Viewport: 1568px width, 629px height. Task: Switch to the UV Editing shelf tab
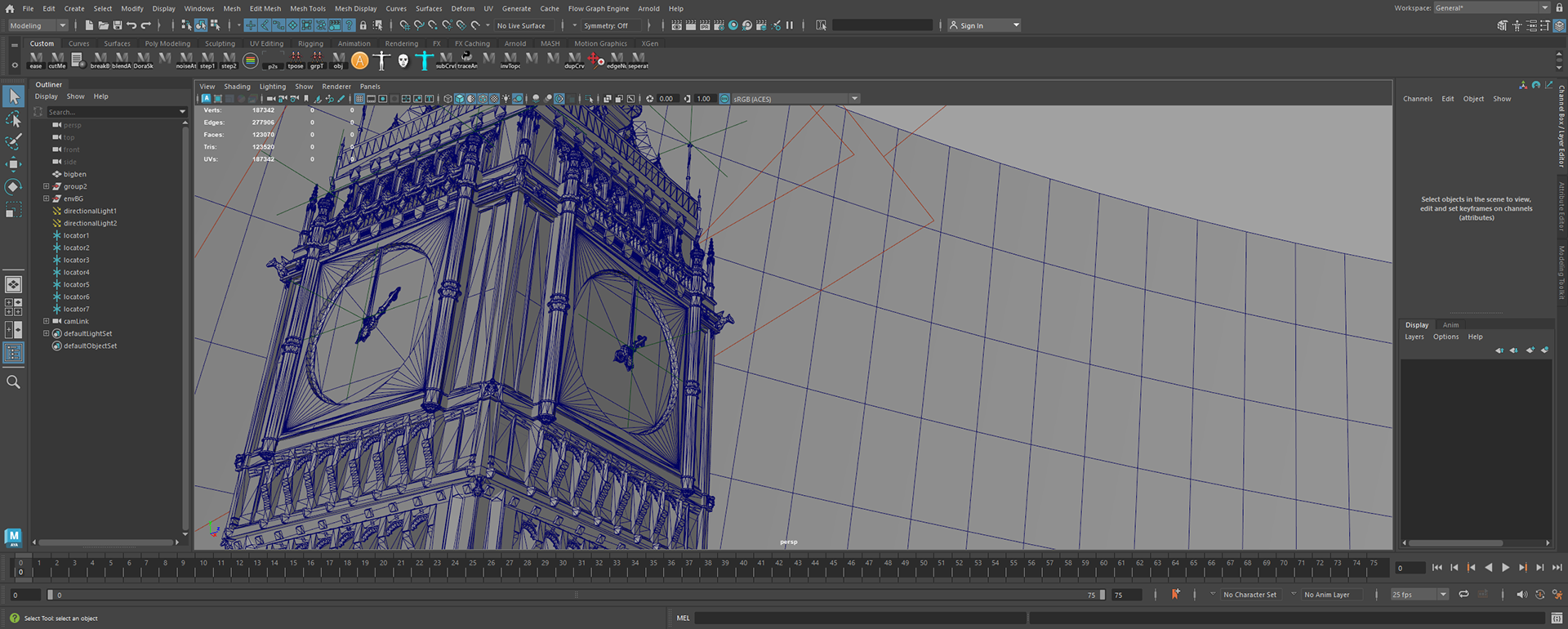coord(266,43)
